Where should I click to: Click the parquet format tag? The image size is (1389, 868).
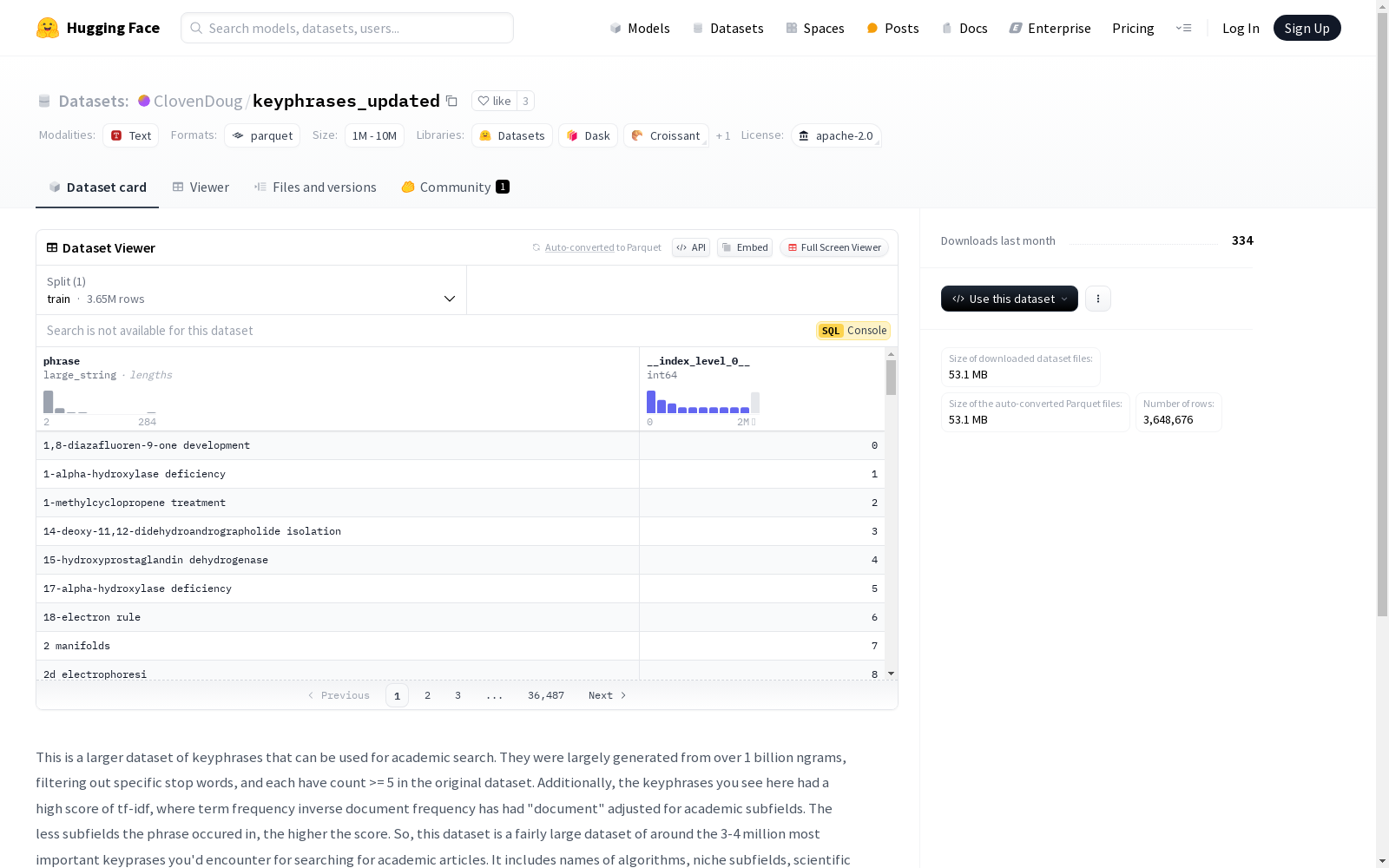[x=262, y=135]
